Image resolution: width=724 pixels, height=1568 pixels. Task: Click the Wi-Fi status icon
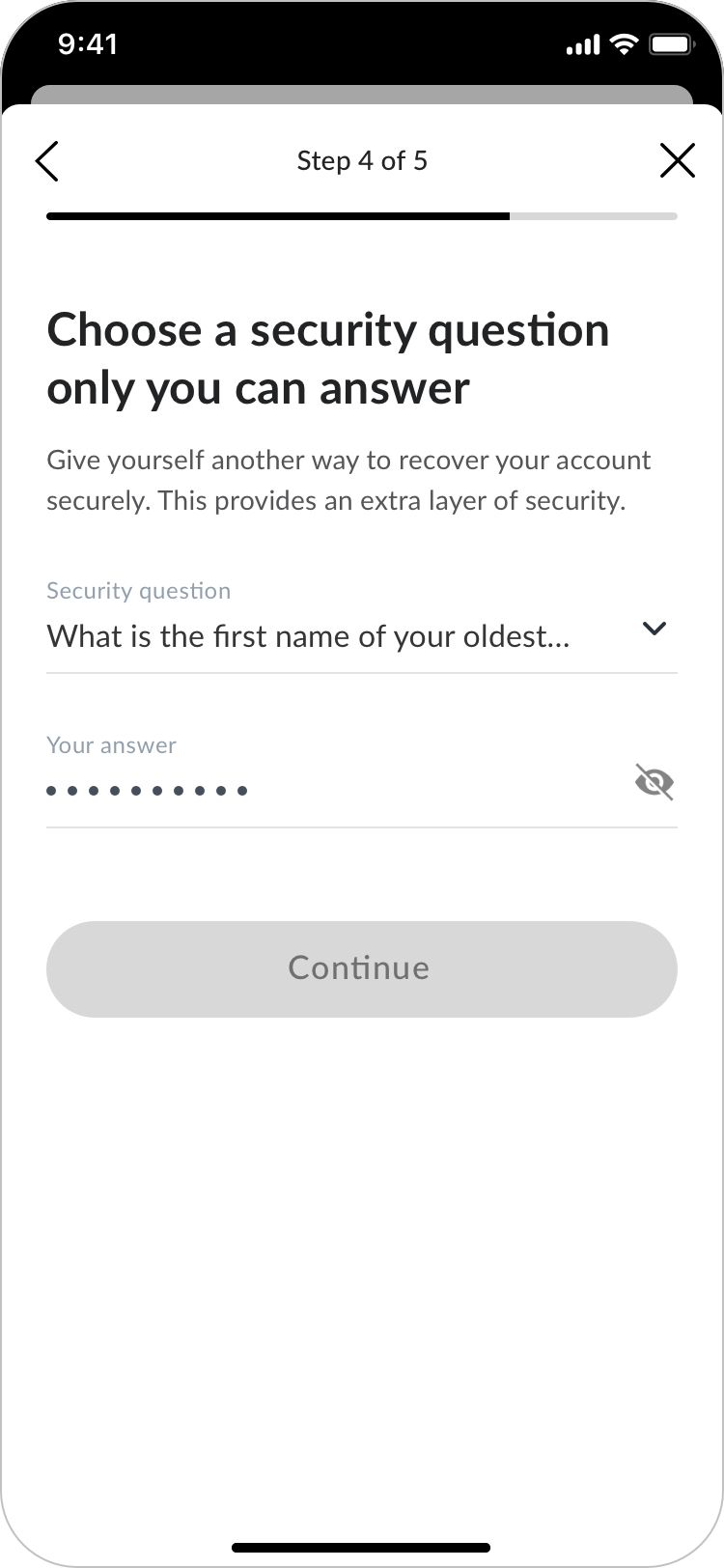(x=623, y=43)
